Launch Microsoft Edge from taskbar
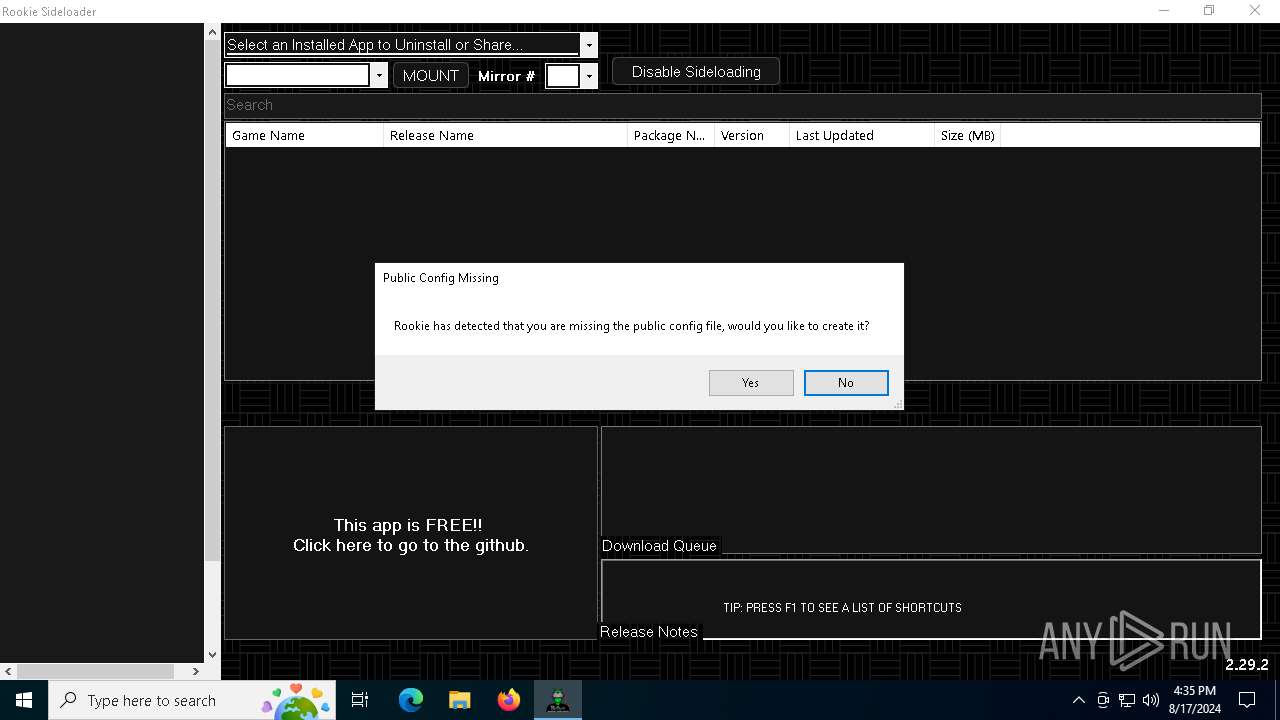The height and width of the screenshot is (720, 1280). point(411,700)
